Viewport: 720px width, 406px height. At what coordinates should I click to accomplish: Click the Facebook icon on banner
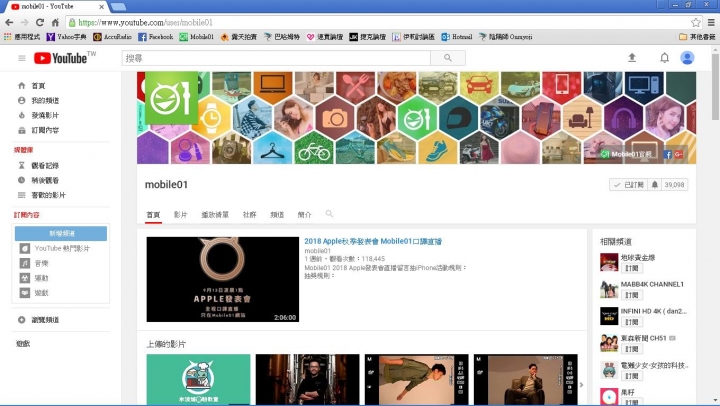tap(668, 155)
